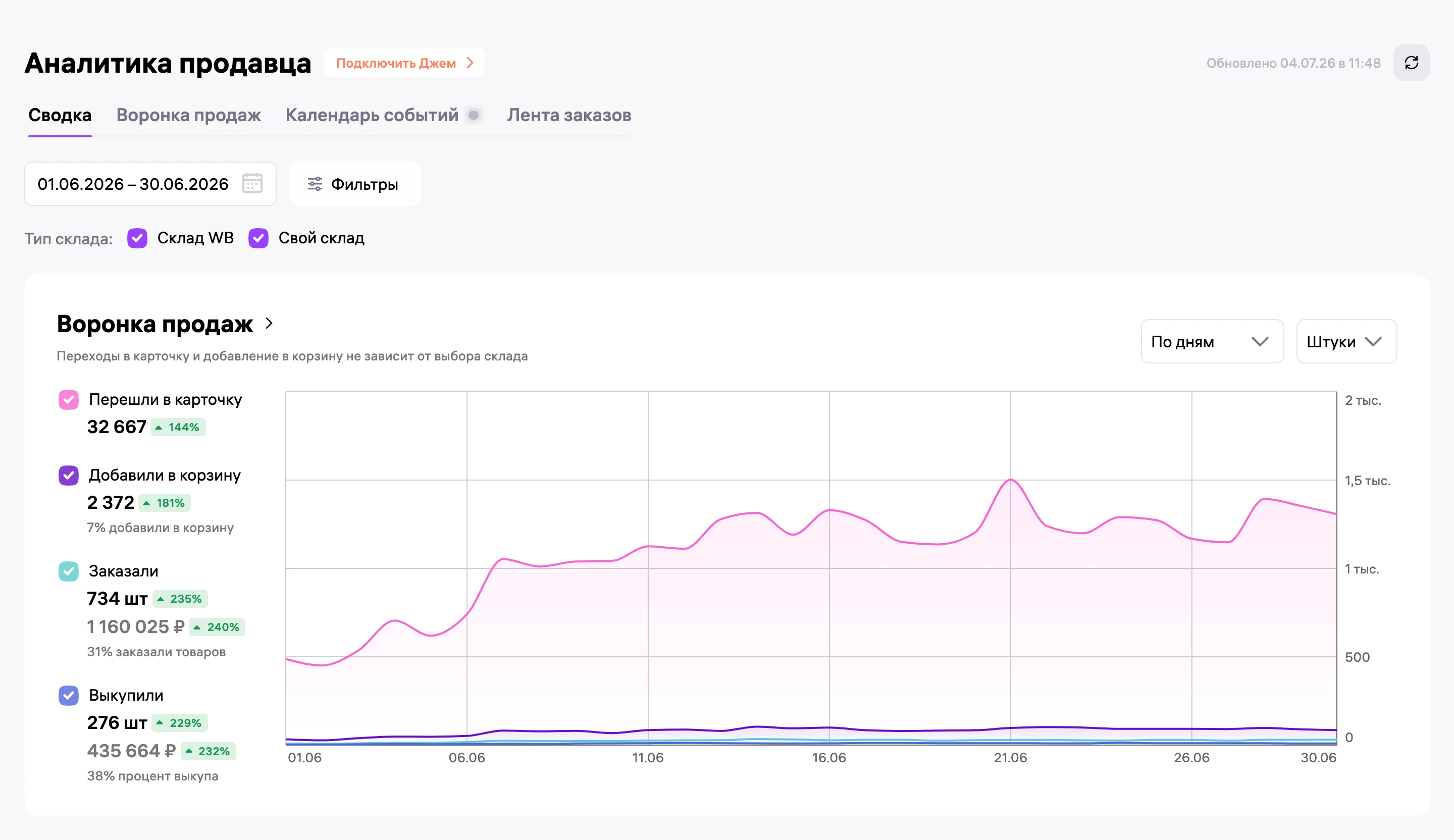Click the 734 шт ordered value
1454x840 pixels.
117,598
